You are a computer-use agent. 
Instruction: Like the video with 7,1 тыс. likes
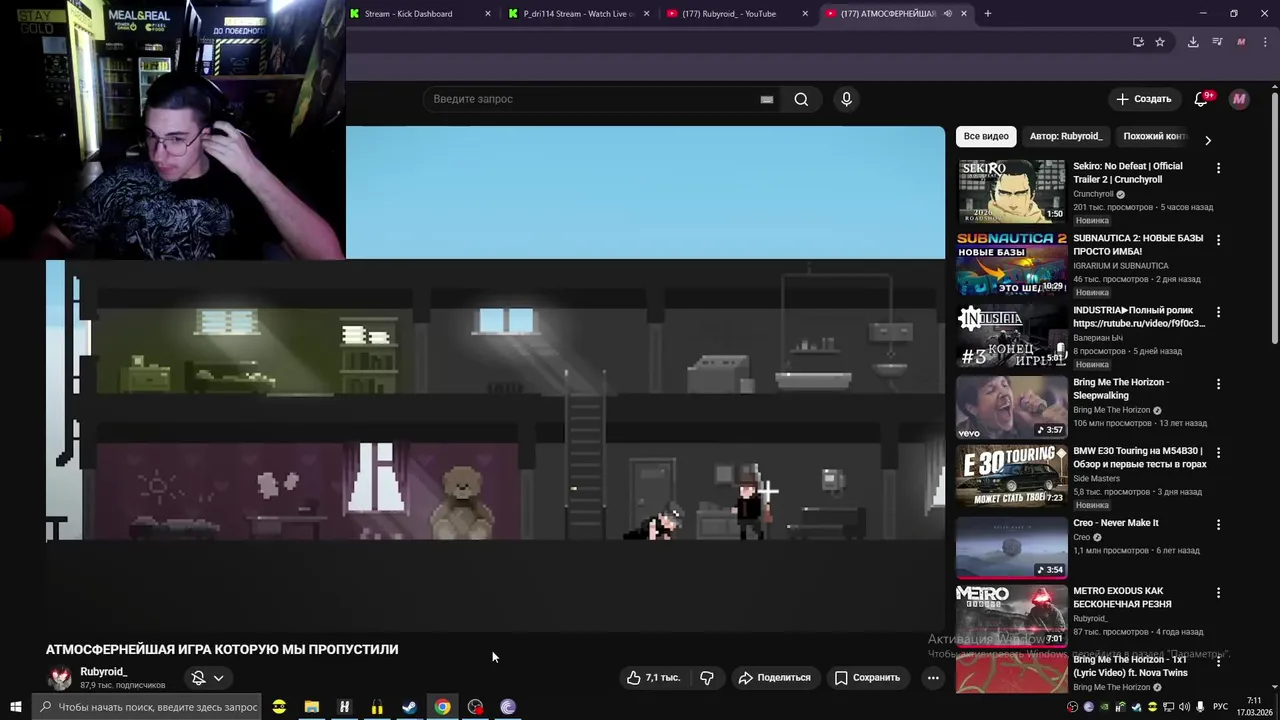653,678
